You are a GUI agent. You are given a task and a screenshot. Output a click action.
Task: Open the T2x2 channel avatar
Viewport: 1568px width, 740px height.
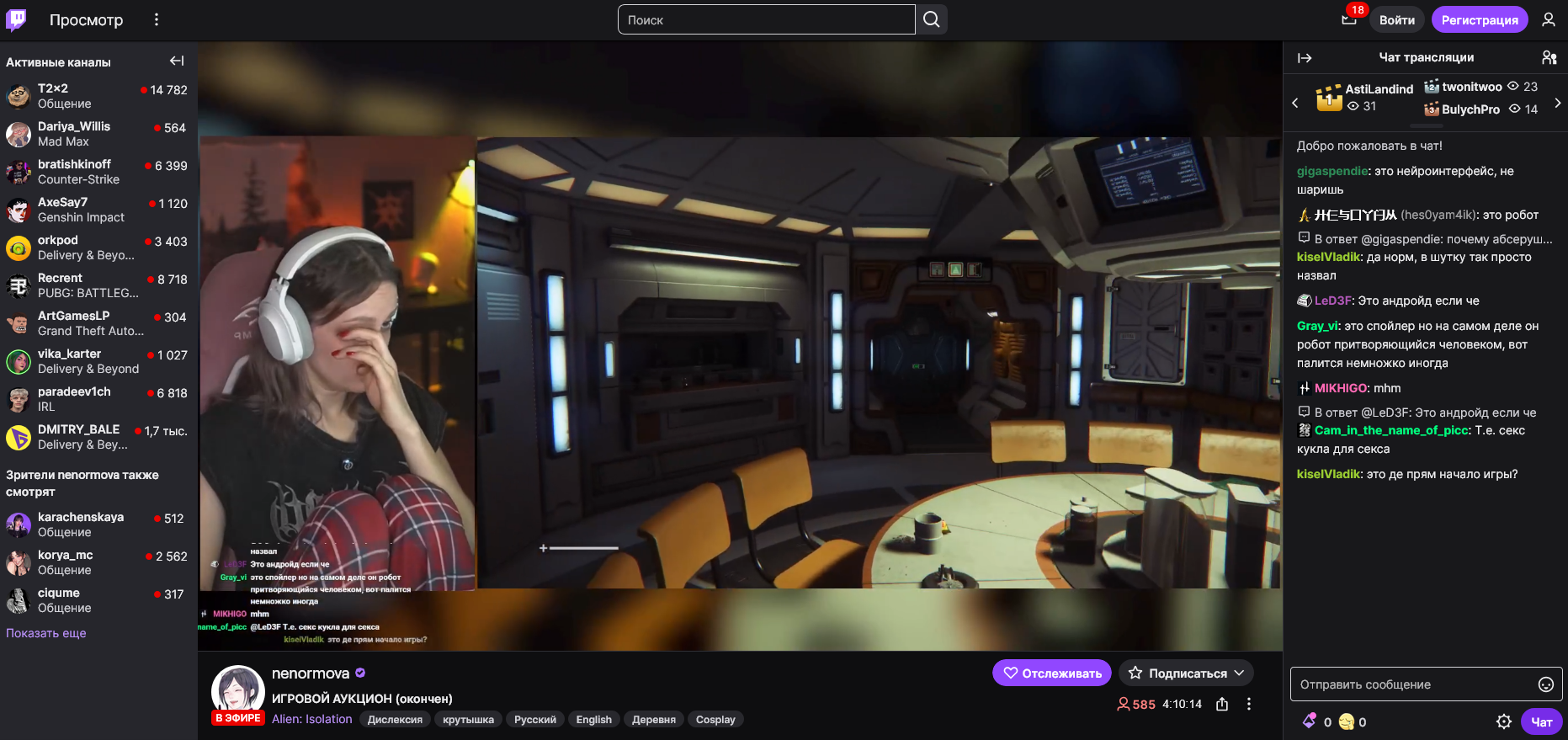click(19, 96)
